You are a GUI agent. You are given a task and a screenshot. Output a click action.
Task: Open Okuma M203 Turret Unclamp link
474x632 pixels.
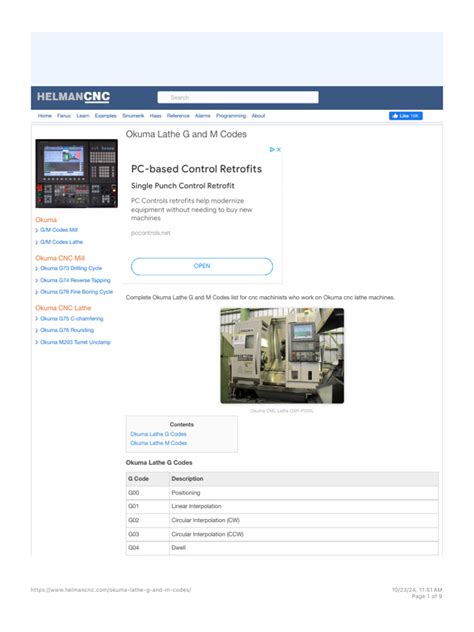[75, 342]
